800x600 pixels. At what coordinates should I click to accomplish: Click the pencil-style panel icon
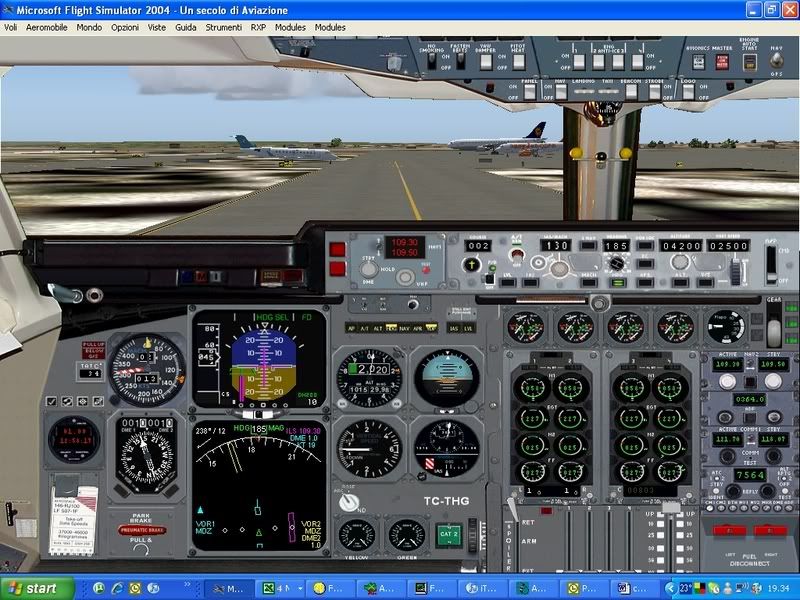click(98, 402)
